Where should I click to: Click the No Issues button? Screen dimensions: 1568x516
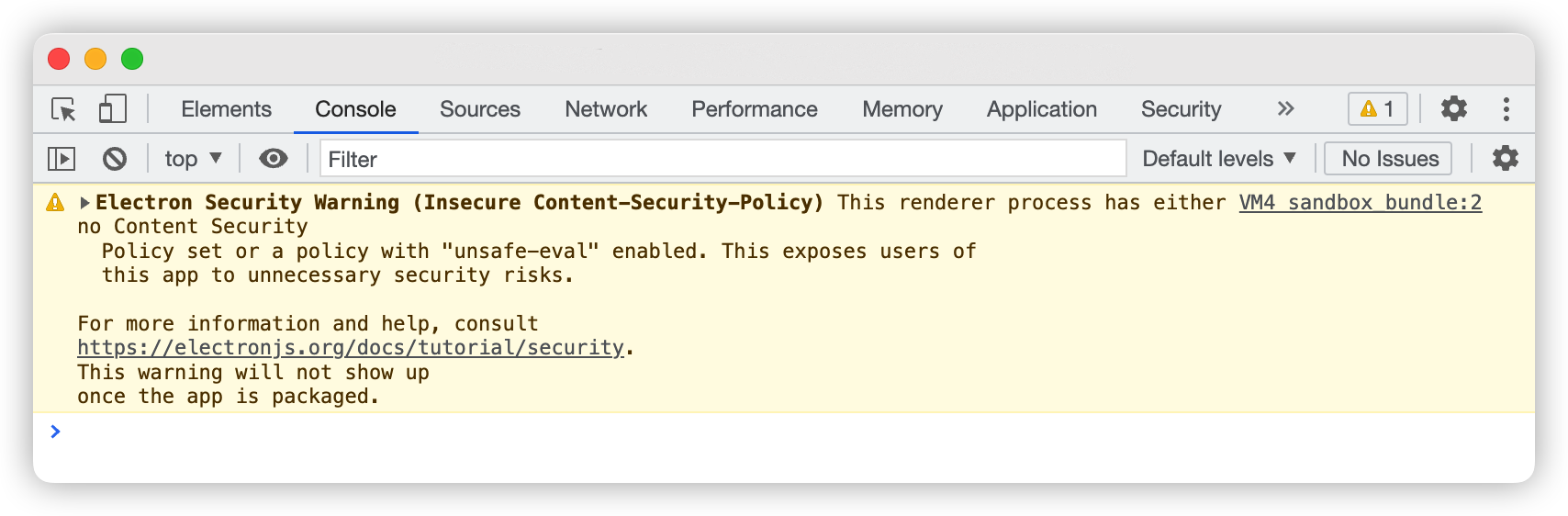(x=1390, y=159)
